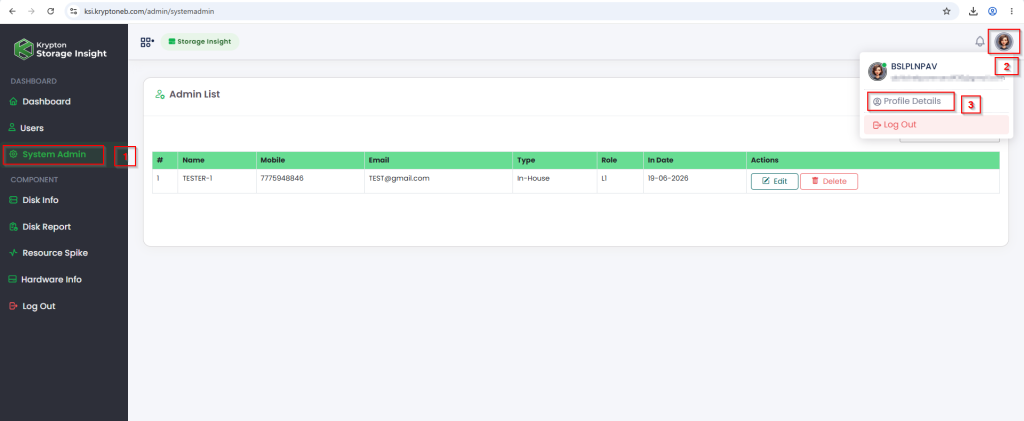Open Disk Info in the sidebar

[x=34, y=200]
